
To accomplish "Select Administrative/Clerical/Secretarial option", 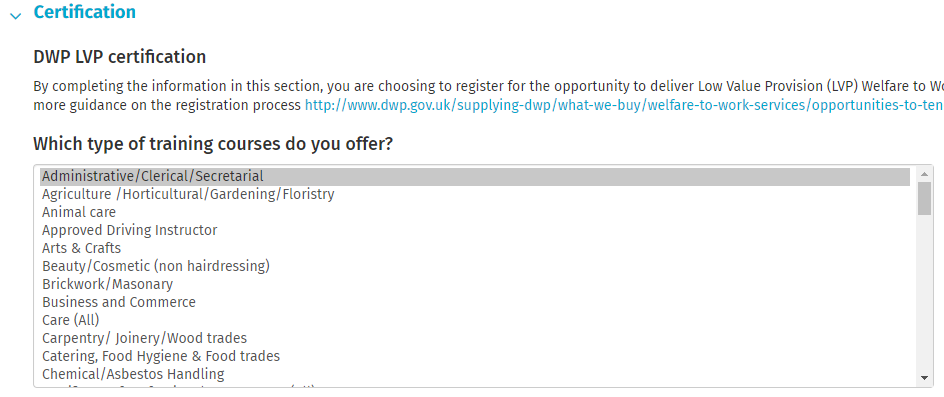I will 475,177.
